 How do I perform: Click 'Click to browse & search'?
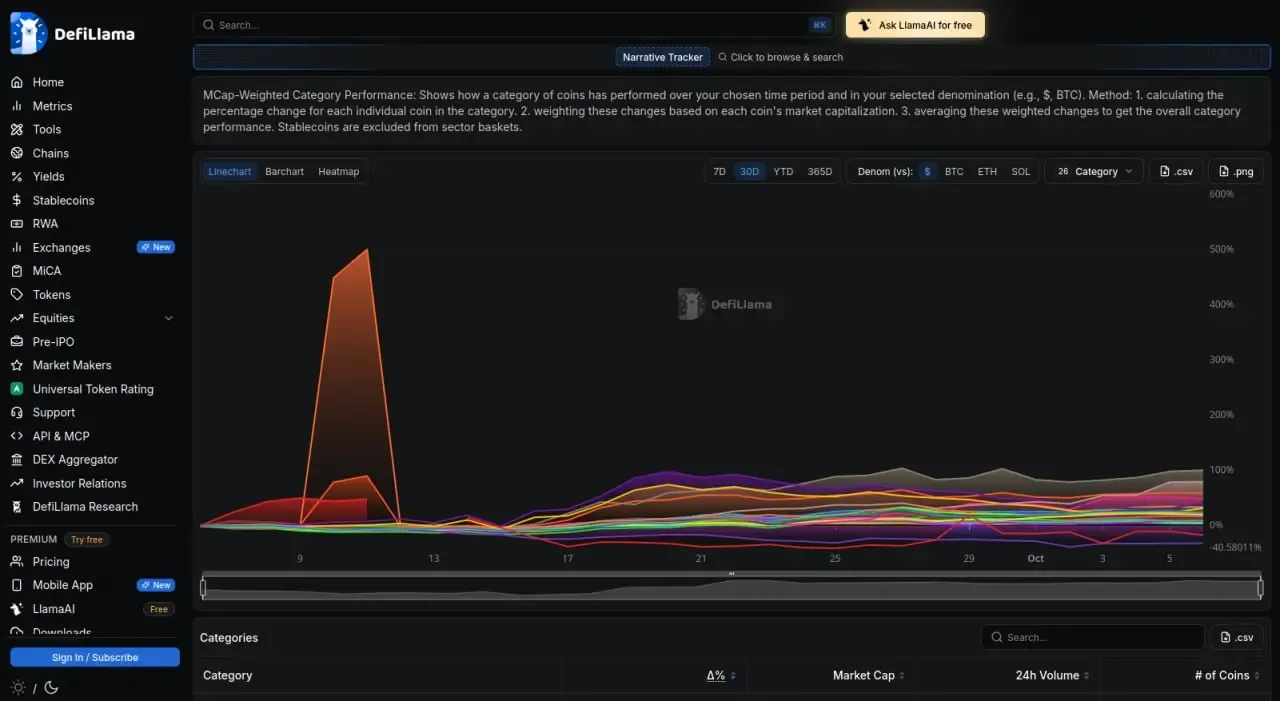tap(781, 57)
